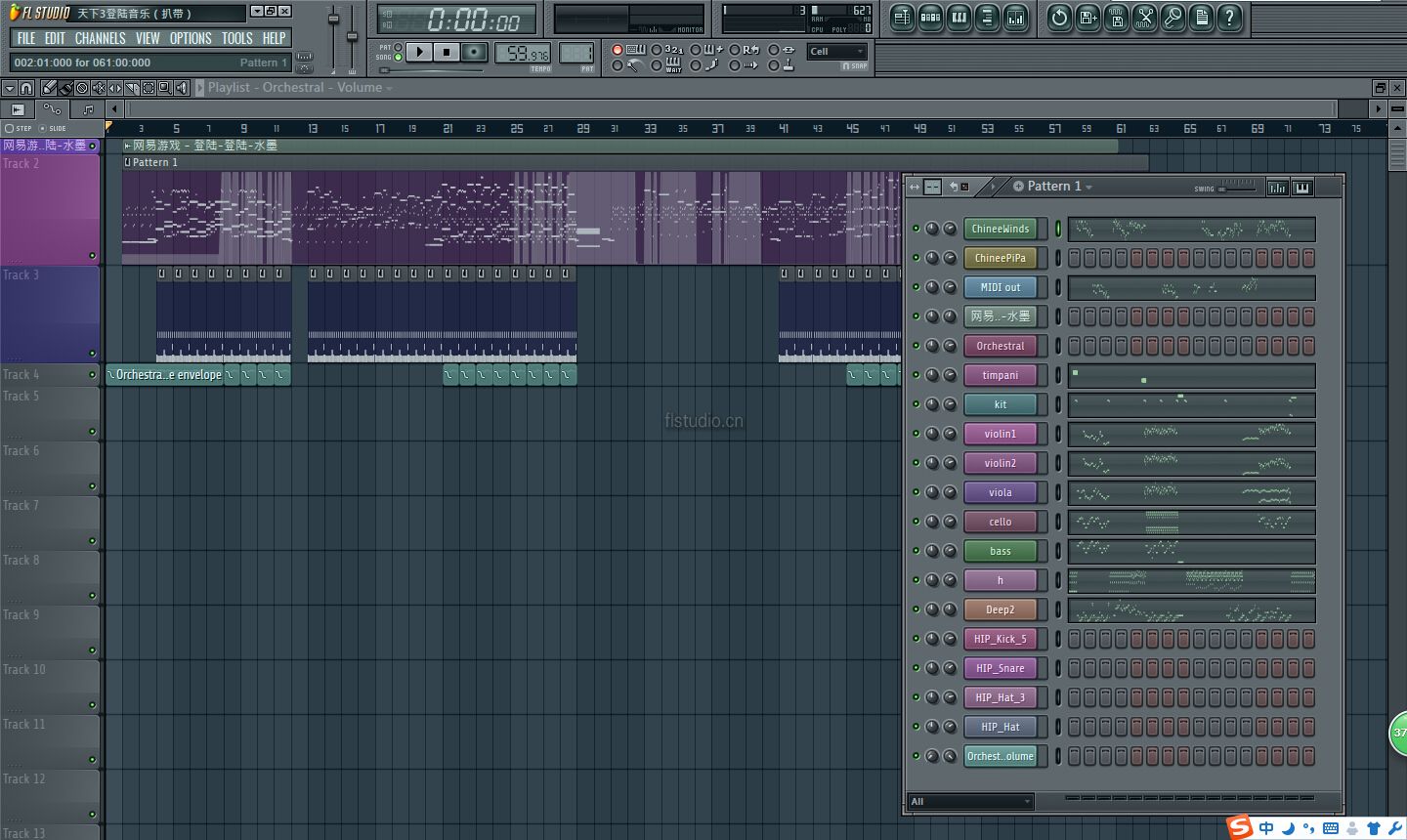The width and height of the screenshot is (1407, 840).
Task: Open graph editor in the step sequencer
Action: (1277, 188)
